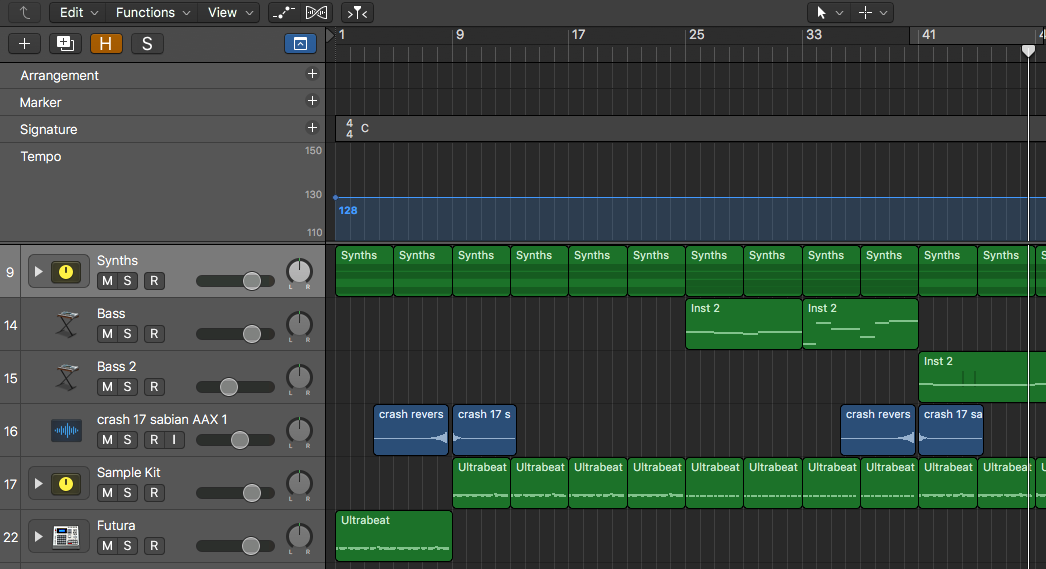The height and width of the screenshot is (569, 1046).
Task: Open the View menu
Action: (230, 12)
